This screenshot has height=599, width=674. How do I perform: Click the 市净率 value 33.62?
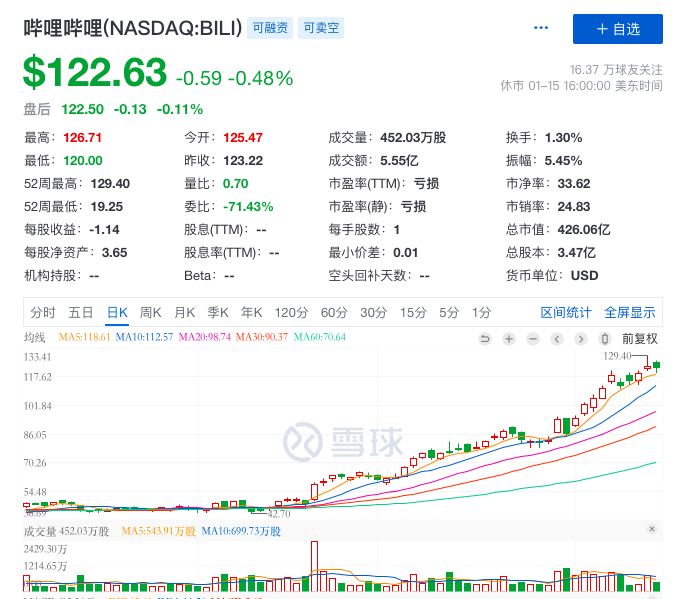(574, 184)
